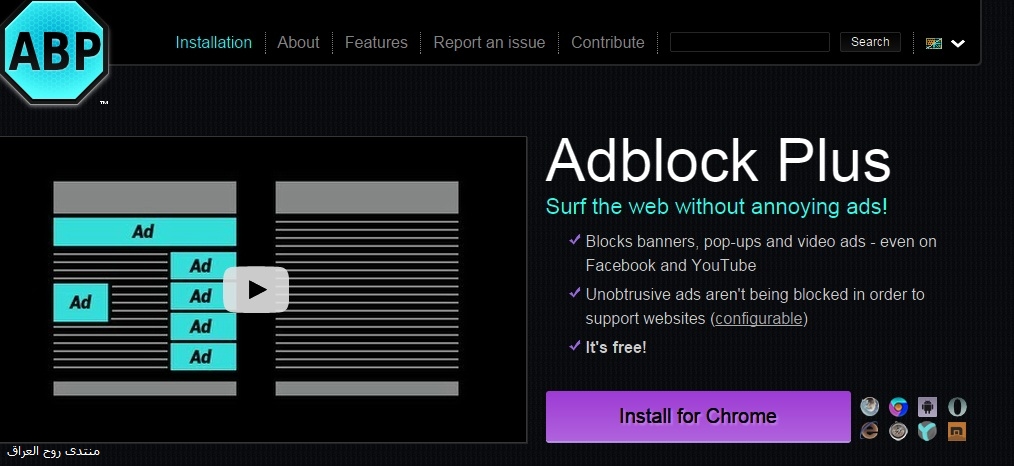This screenshot has width=1014, height=466.
Task: Select the Opera browser icon
Action: click(x=957, y=407)
